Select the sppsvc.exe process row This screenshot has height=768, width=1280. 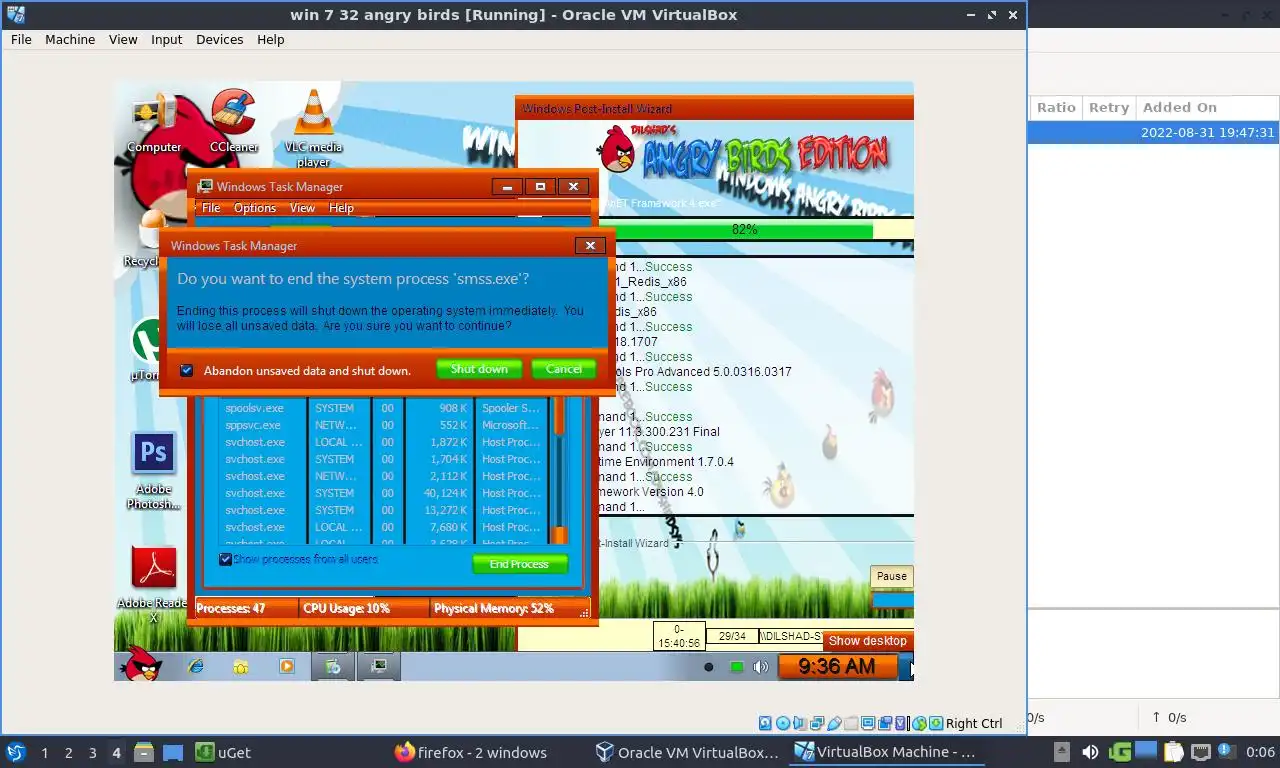pyautogui.click(x=384, y=425)
